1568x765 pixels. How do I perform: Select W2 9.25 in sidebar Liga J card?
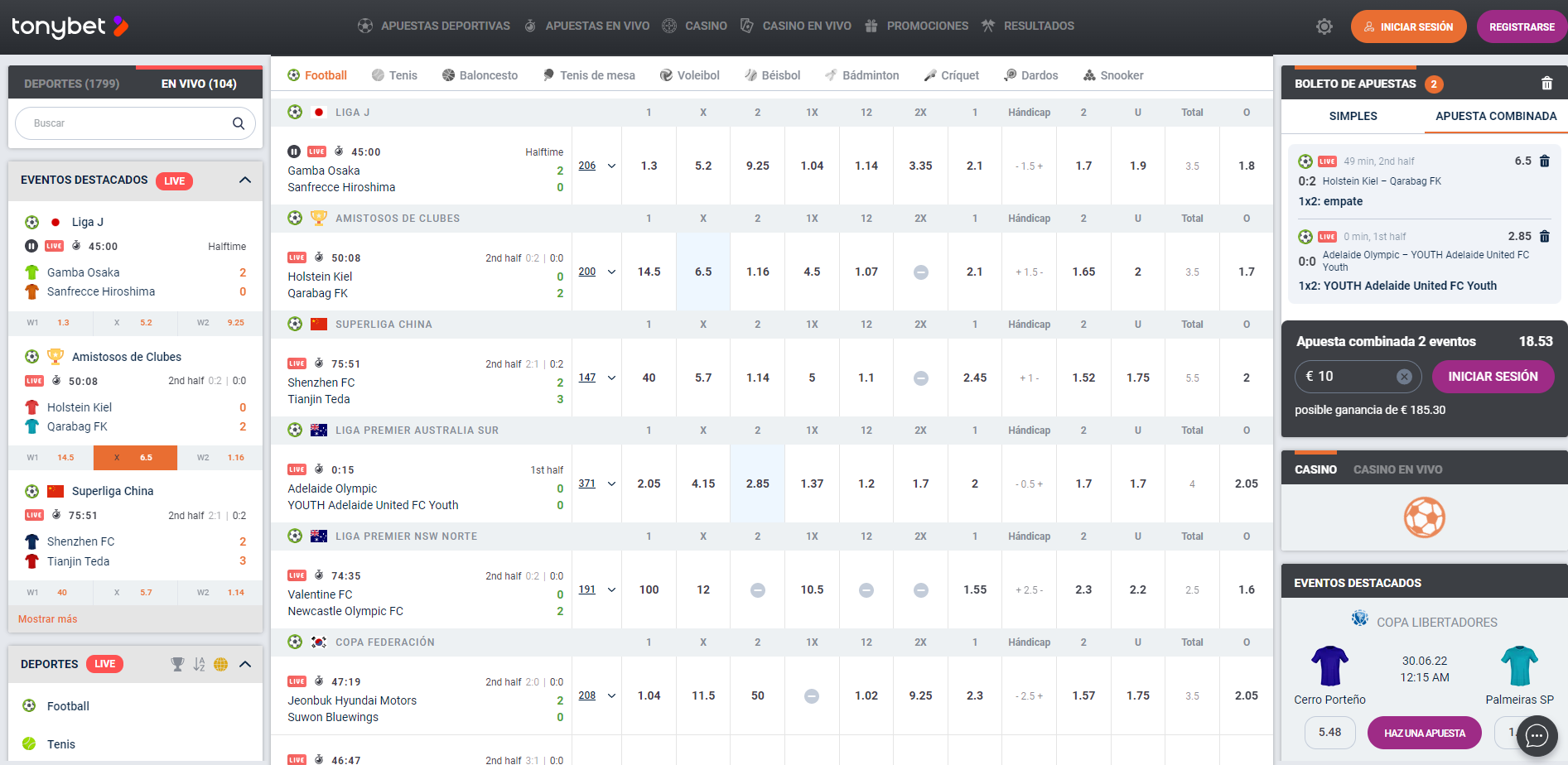[220, 323]
